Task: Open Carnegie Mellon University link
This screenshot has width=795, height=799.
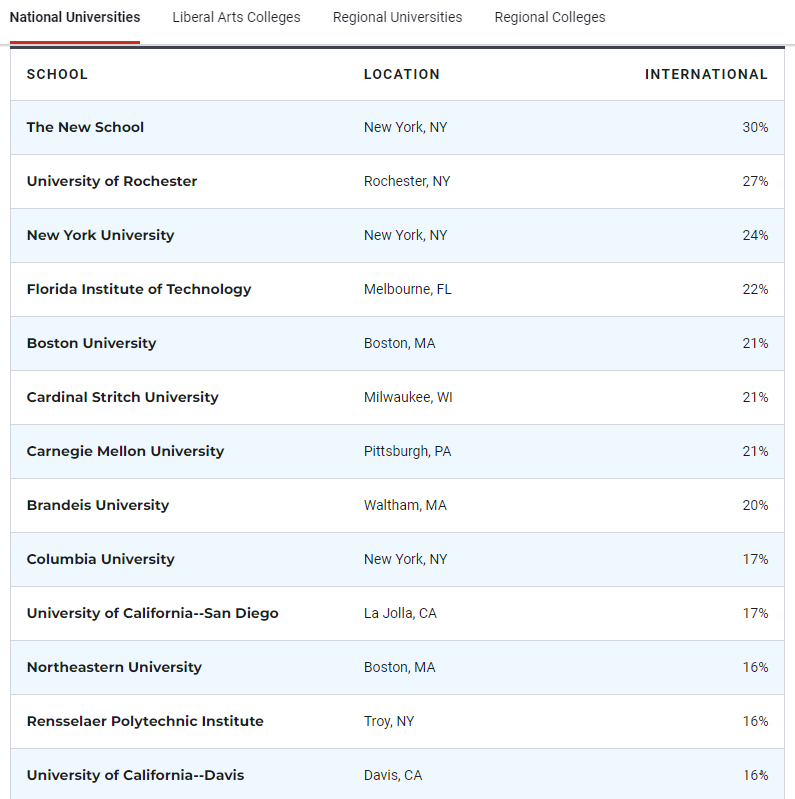Action: pyautogui.click(x=125, y=451)
